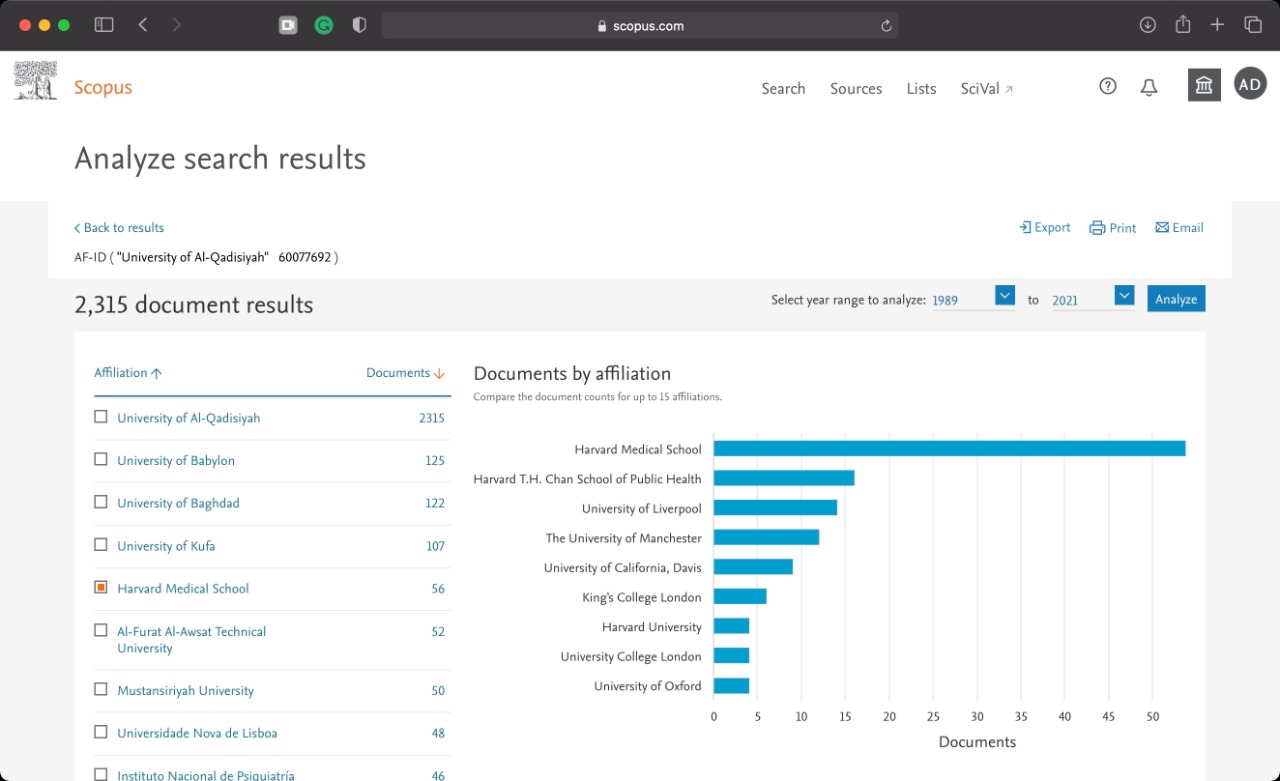Screen dimensions: 1280x781
Task: Check Al-Furat Al-Awsat Technical University checkbox
Action: [101, 630]
